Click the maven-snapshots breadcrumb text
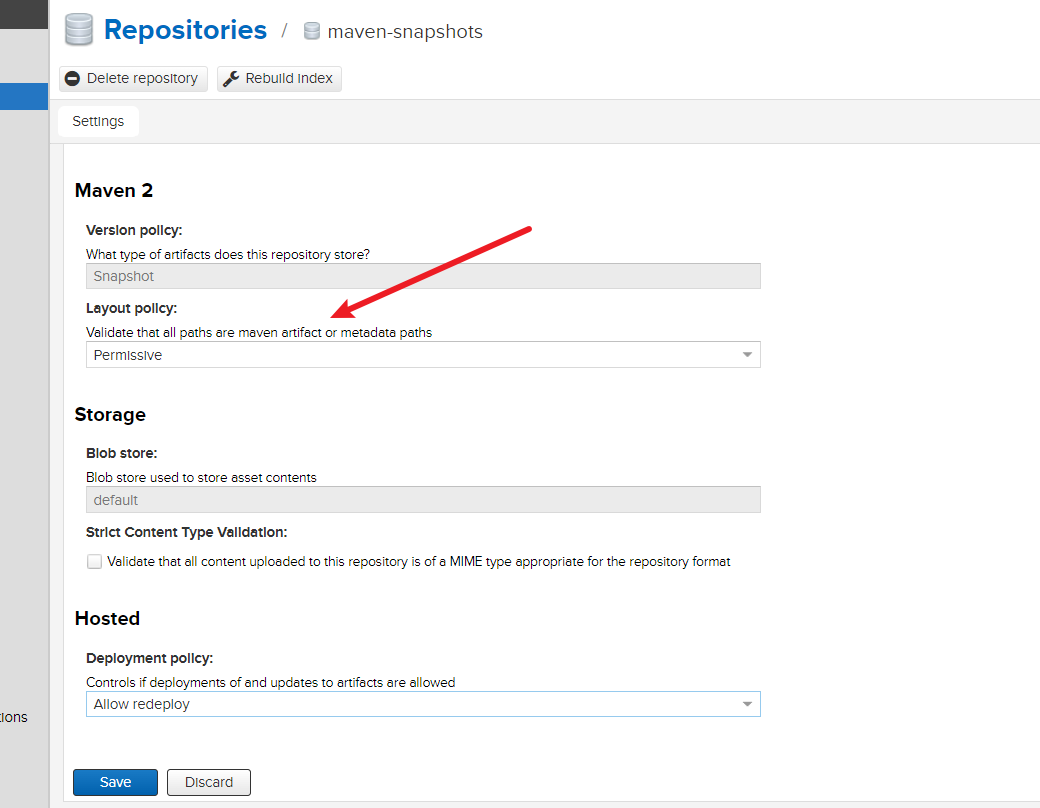The image size is (1040, 808). [x=404, y=32]
